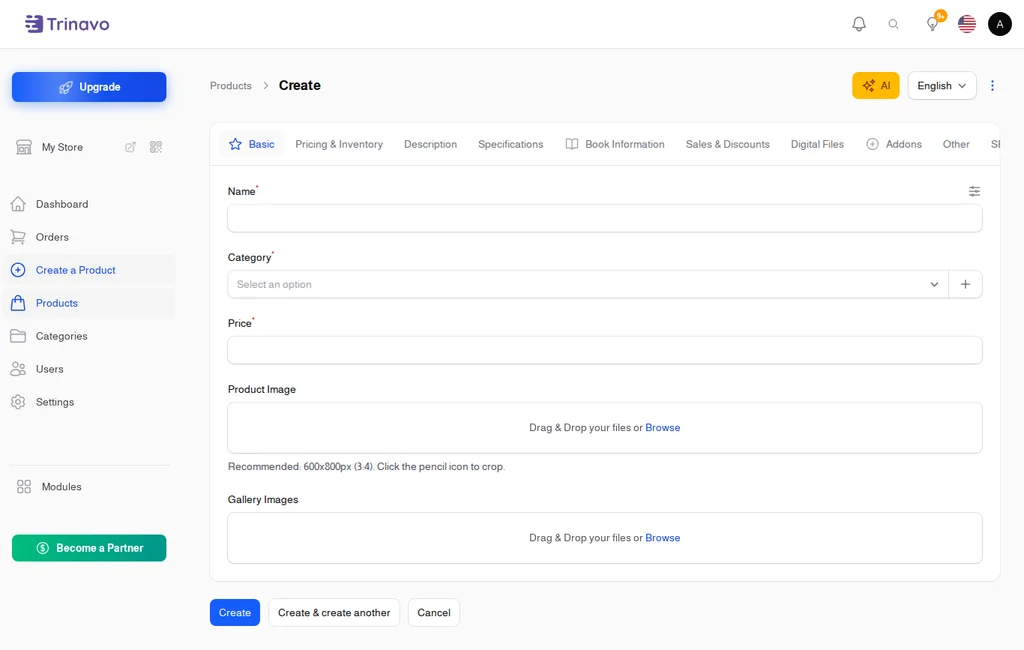Browse files for Gallery Images
This screenshot has height=650, width=1024.
pos(663,538)
